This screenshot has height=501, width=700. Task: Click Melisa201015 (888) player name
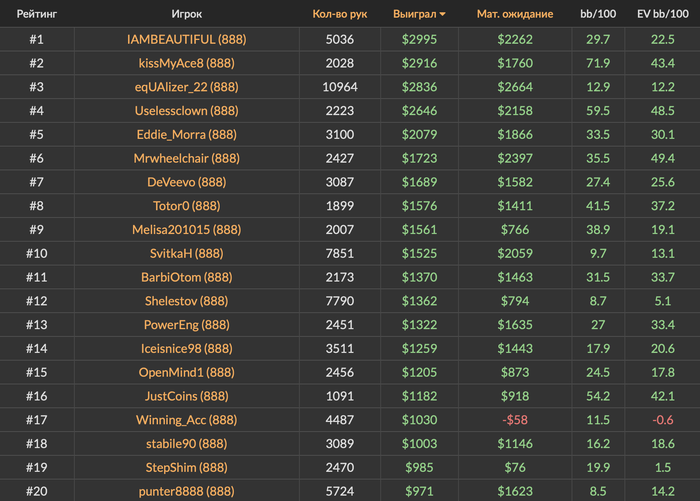coord(187,230)
